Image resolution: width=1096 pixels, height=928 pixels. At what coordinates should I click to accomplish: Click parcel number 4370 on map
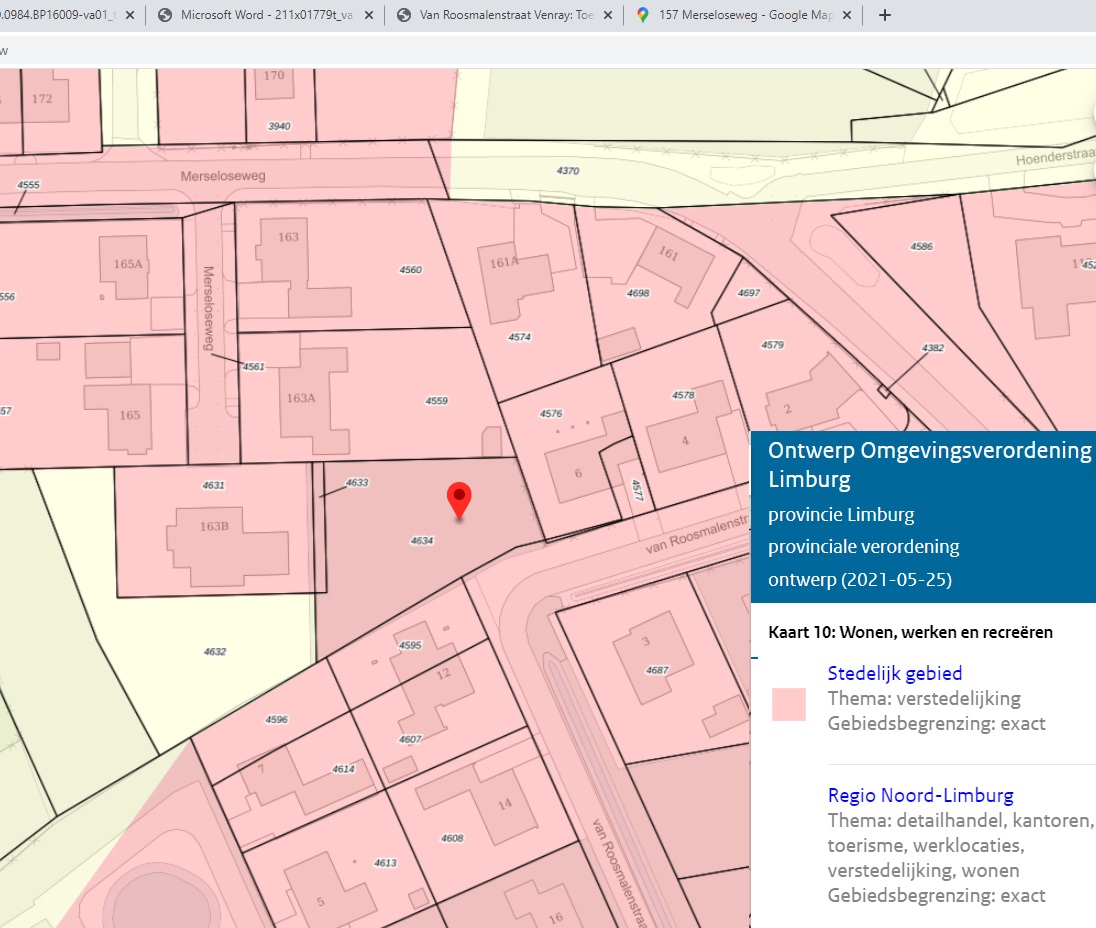(568, 171)
